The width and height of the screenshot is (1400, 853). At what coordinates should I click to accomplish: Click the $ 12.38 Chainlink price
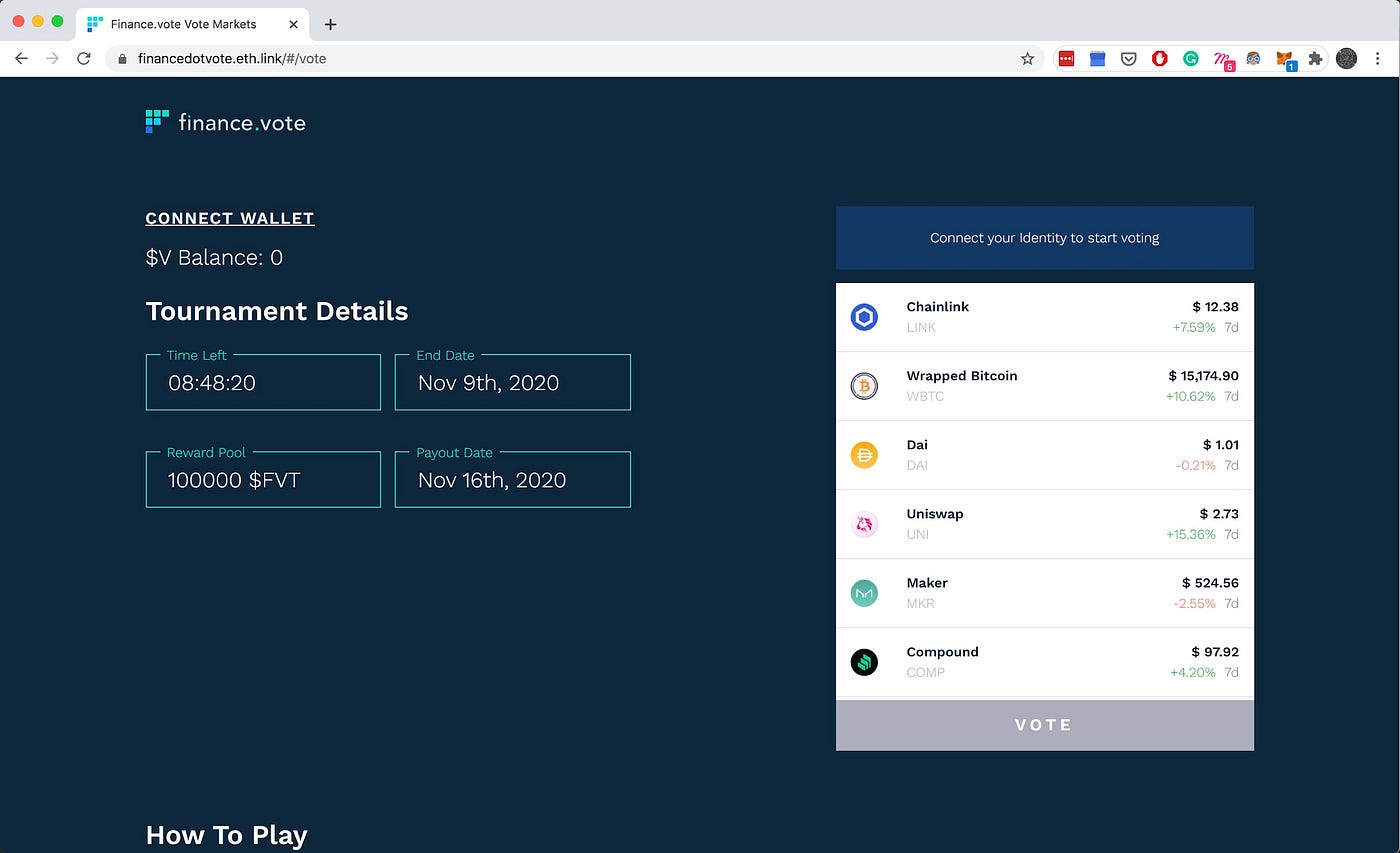pos(1215,307)
